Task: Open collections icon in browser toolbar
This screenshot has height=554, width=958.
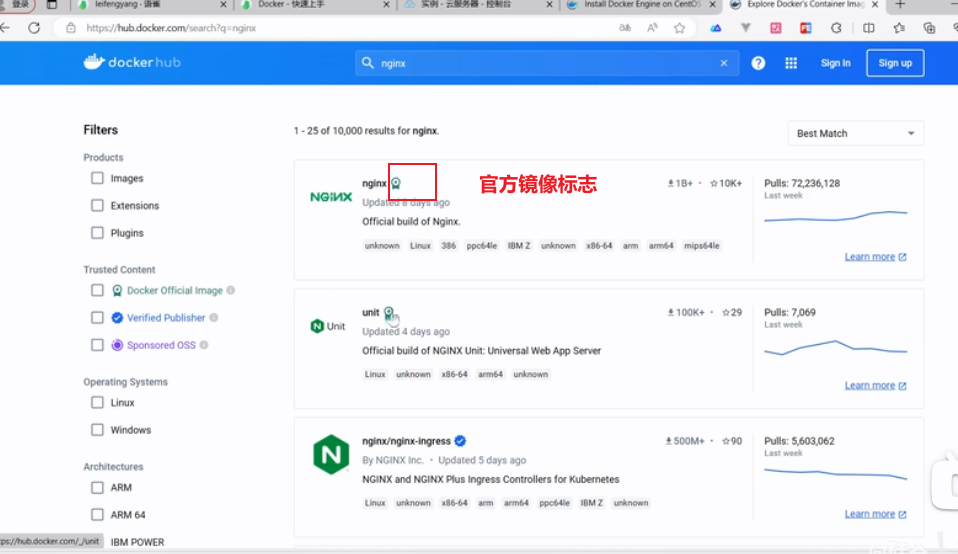Action: point(929,27)
